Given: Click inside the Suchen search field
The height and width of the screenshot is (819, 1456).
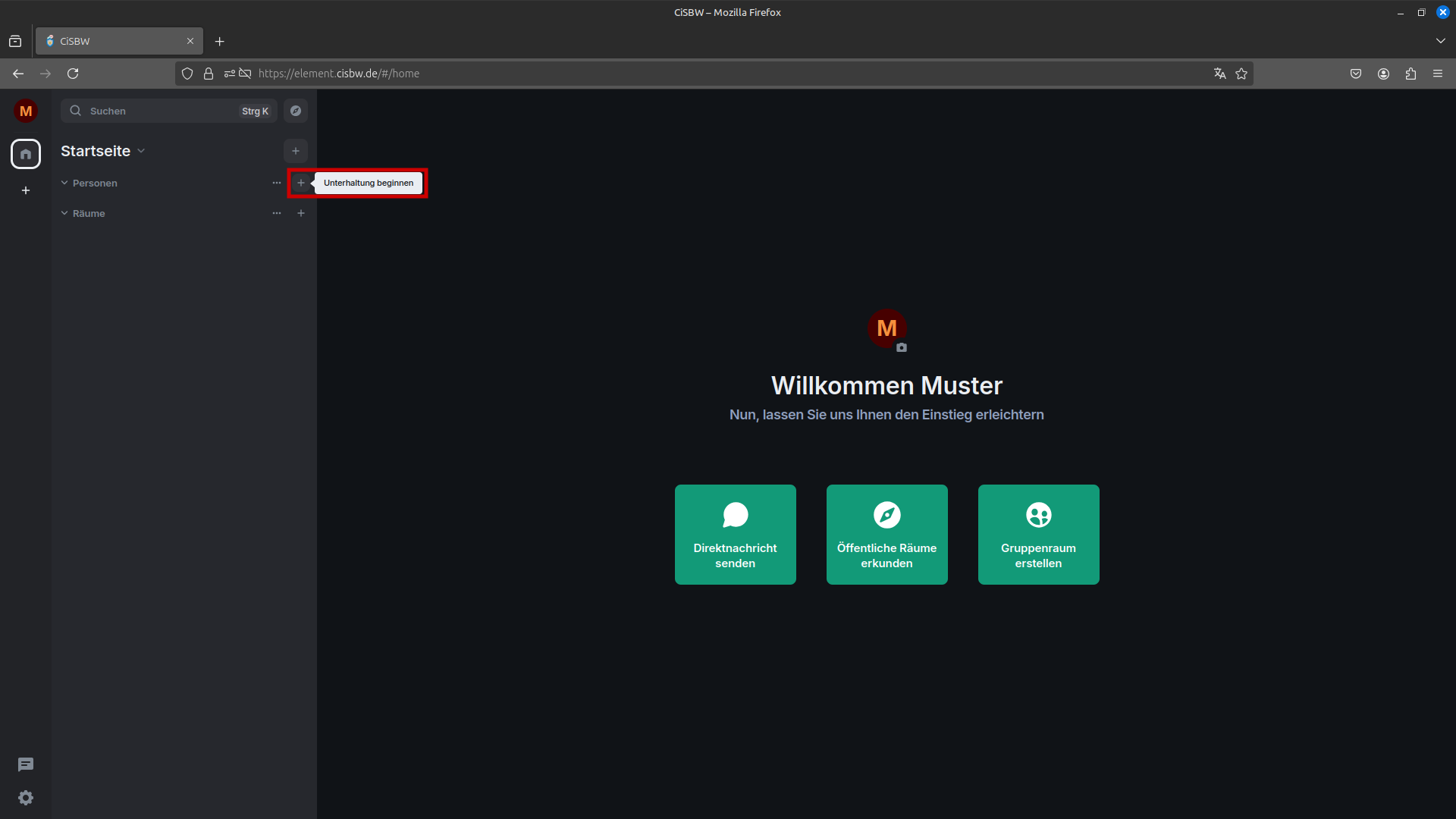Looking at the screenshot, I should coord(152,111).
